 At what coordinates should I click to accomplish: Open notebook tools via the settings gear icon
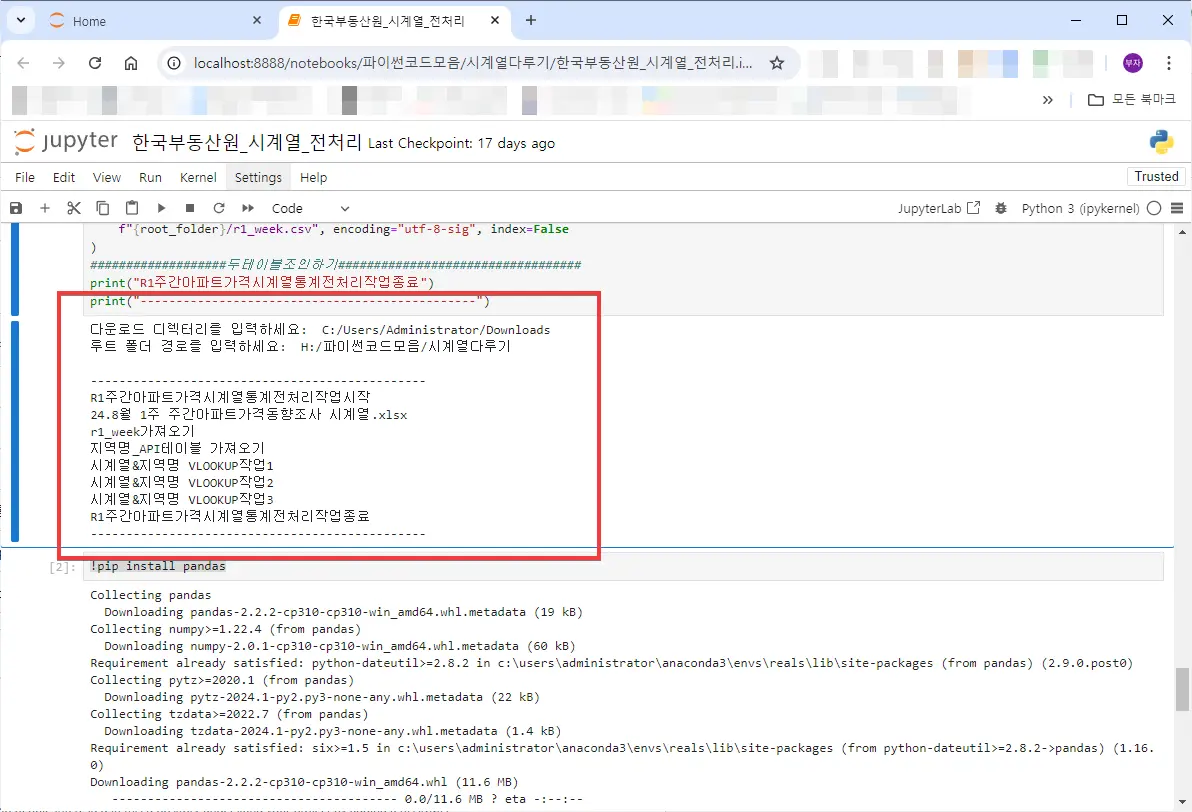tap(1001, 207)
